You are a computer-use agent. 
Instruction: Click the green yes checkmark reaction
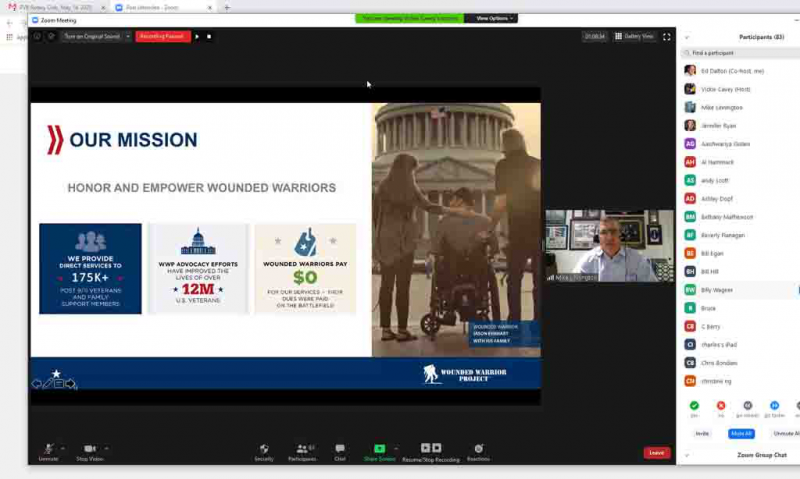pos(694,406)
